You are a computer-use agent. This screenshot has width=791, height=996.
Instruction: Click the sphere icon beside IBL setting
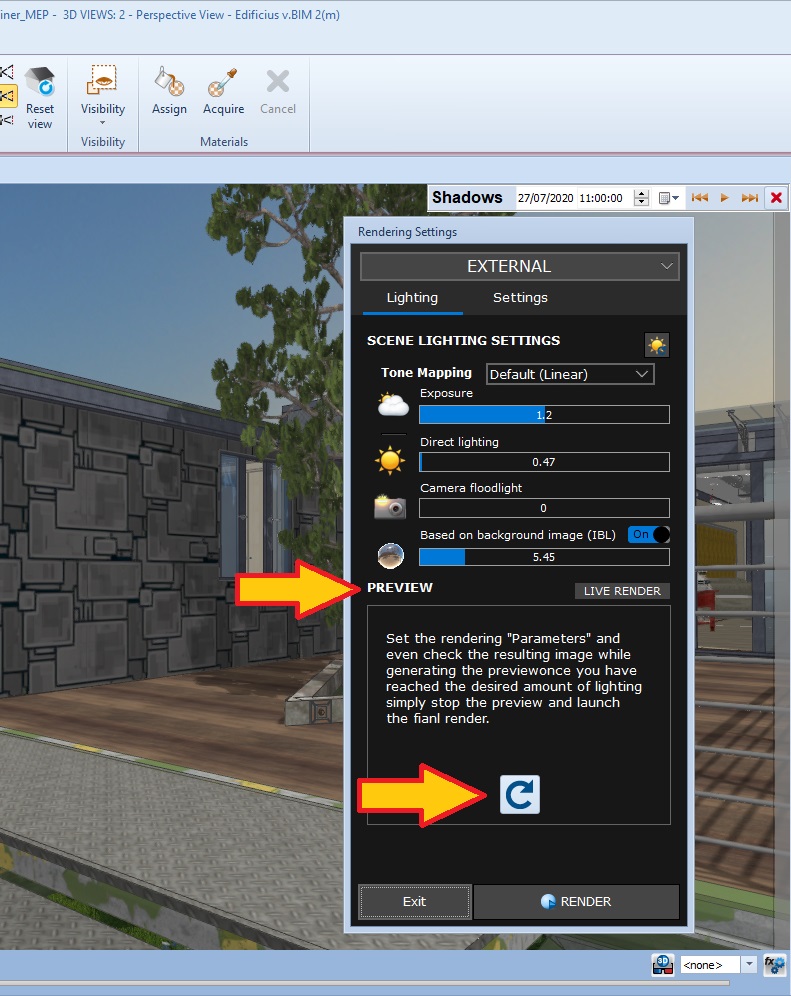coord(390,556)
